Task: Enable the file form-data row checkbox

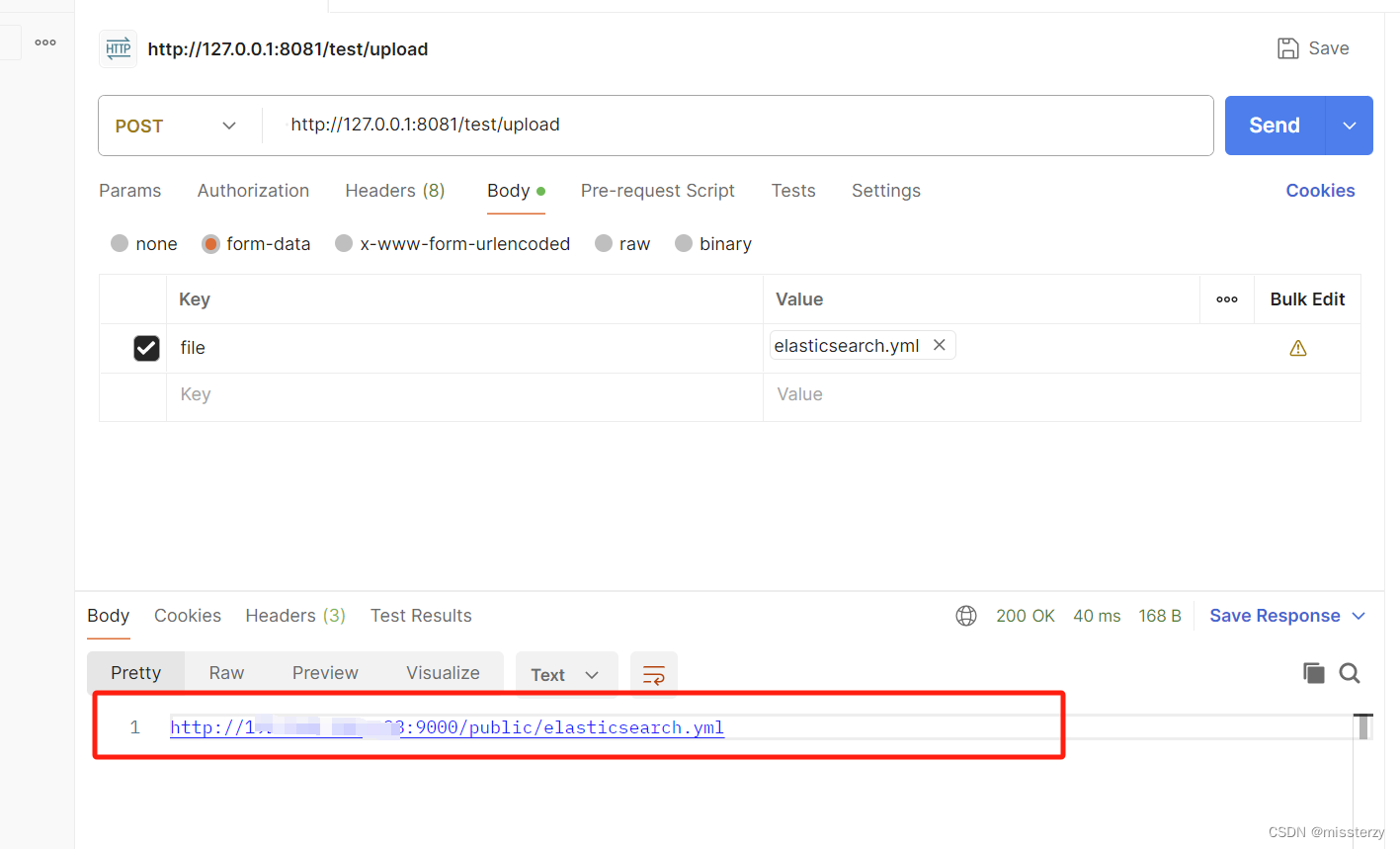Action: 146,348
